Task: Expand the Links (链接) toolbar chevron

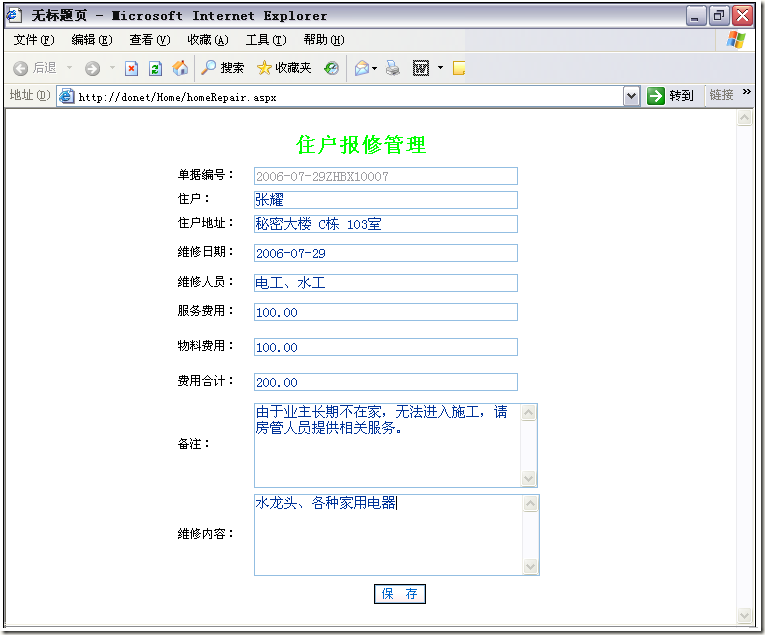Action: 746,93
